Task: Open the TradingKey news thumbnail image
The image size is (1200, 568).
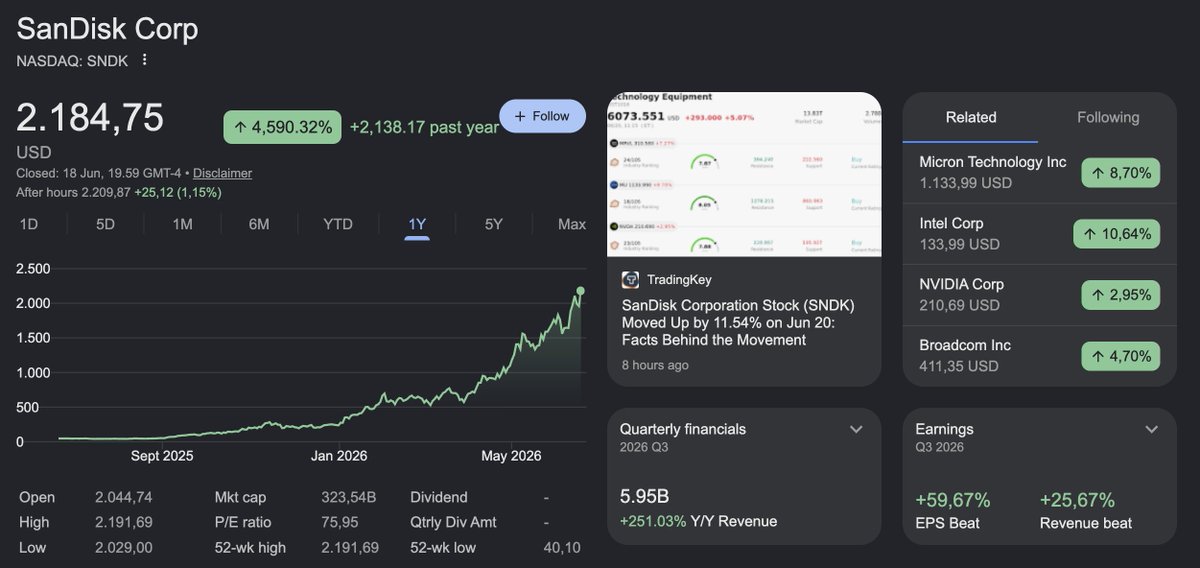Action: 744,174
